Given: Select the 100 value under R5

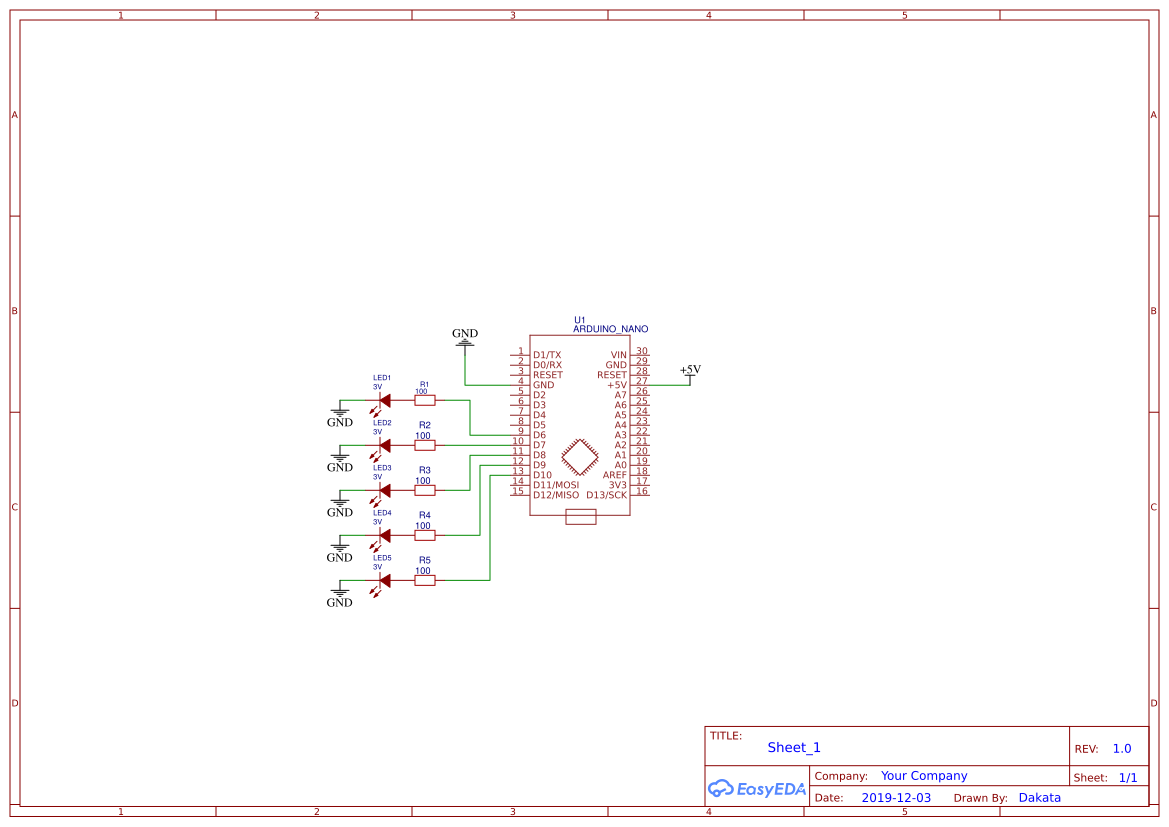Looking at the screenshot, I should coord(423,570).
